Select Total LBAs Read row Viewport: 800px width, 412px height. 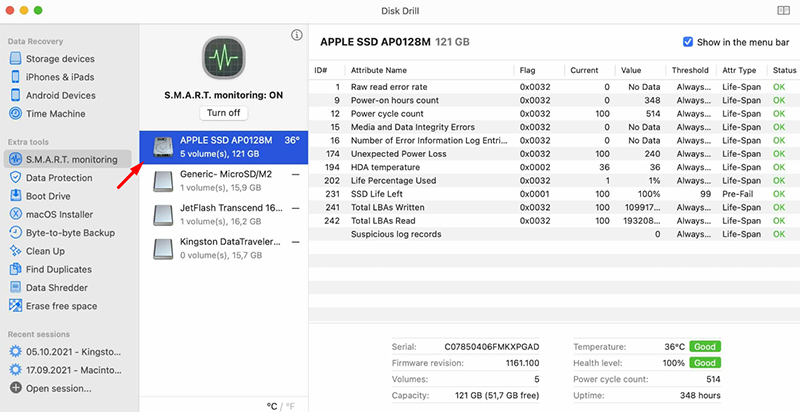(554, 221)
